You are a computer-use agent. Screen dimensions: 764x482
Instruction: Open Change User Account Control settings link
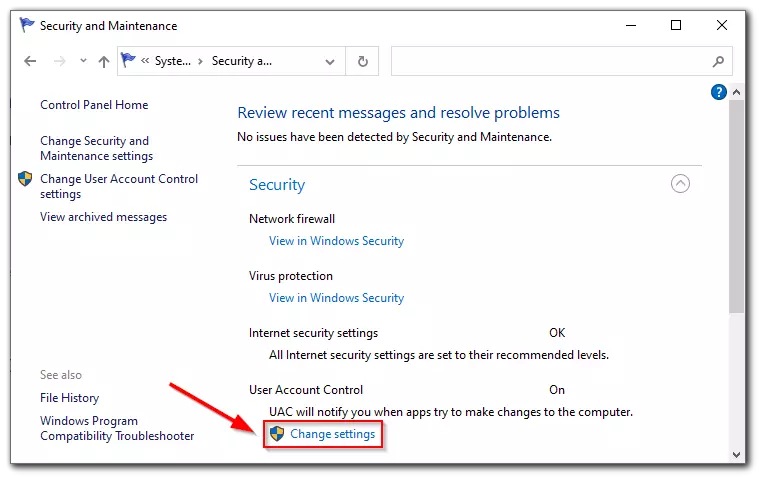119,186
